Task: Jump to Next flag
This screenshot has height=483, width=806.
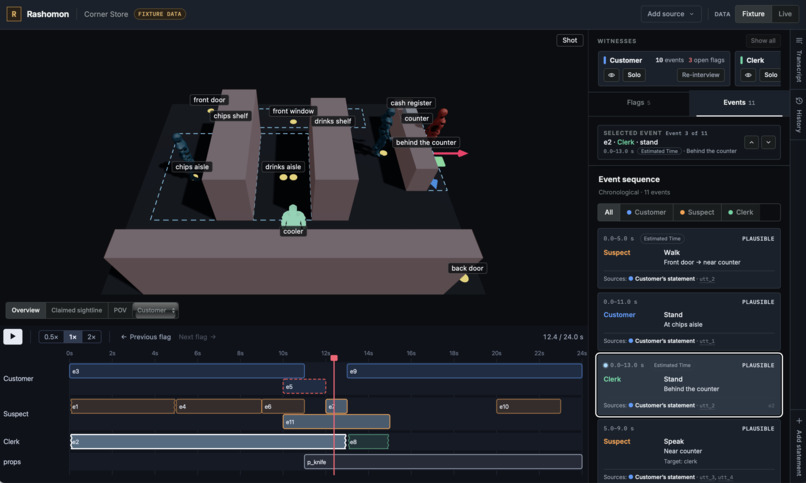Action: pyautogui.click(x=197, y=337)
